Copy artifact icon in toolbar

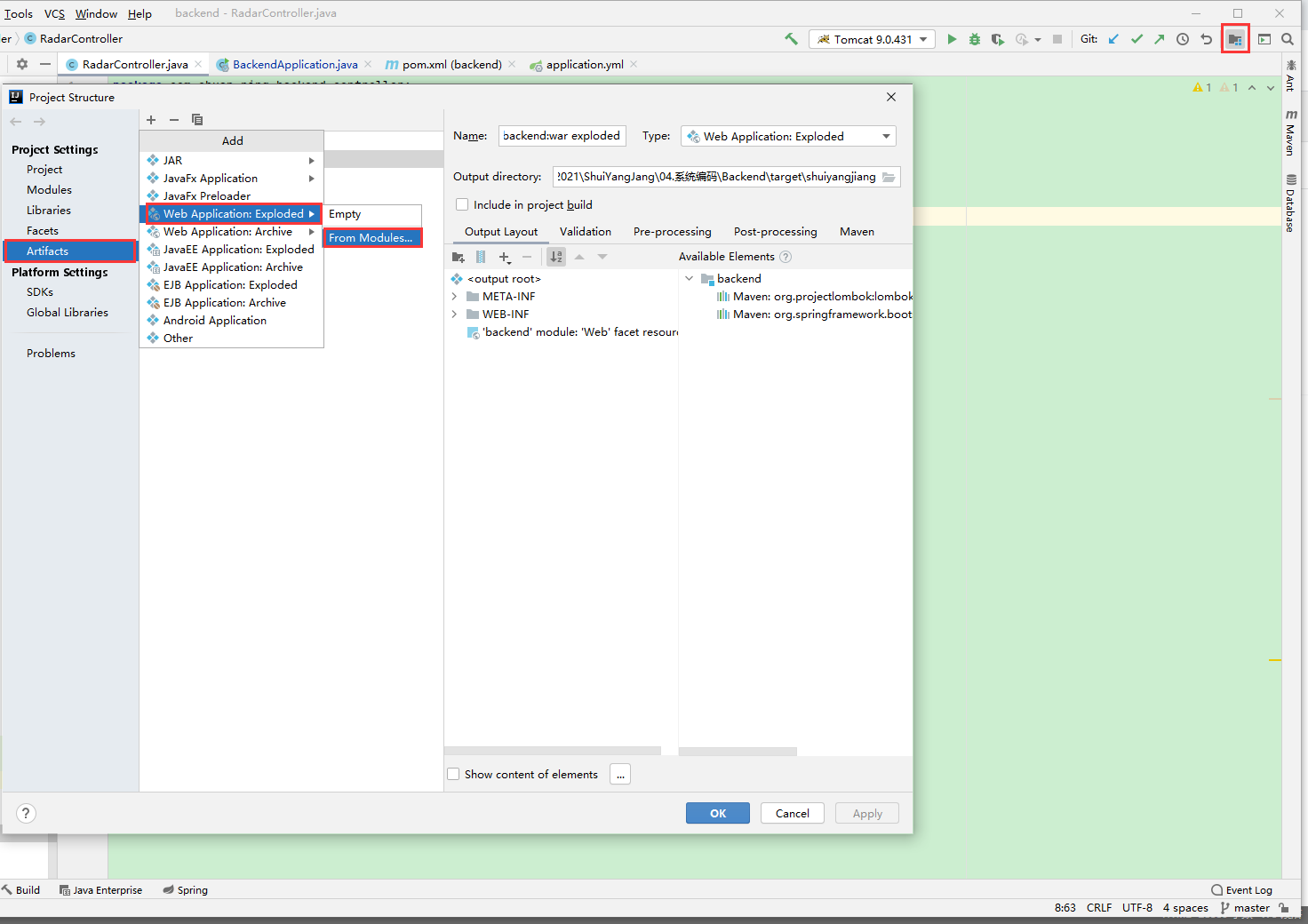[197, 120]
